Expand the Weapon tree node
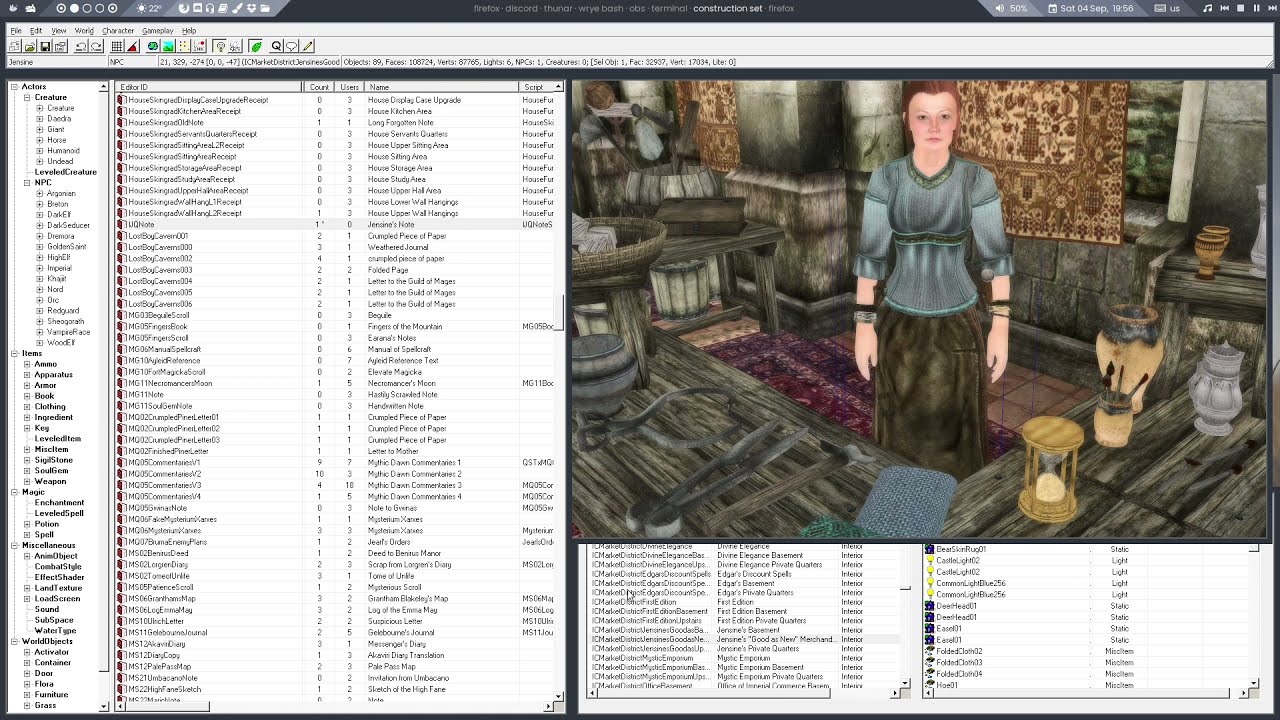The width and height of the screenshot is (1280, 720). (x=27, y=481)
